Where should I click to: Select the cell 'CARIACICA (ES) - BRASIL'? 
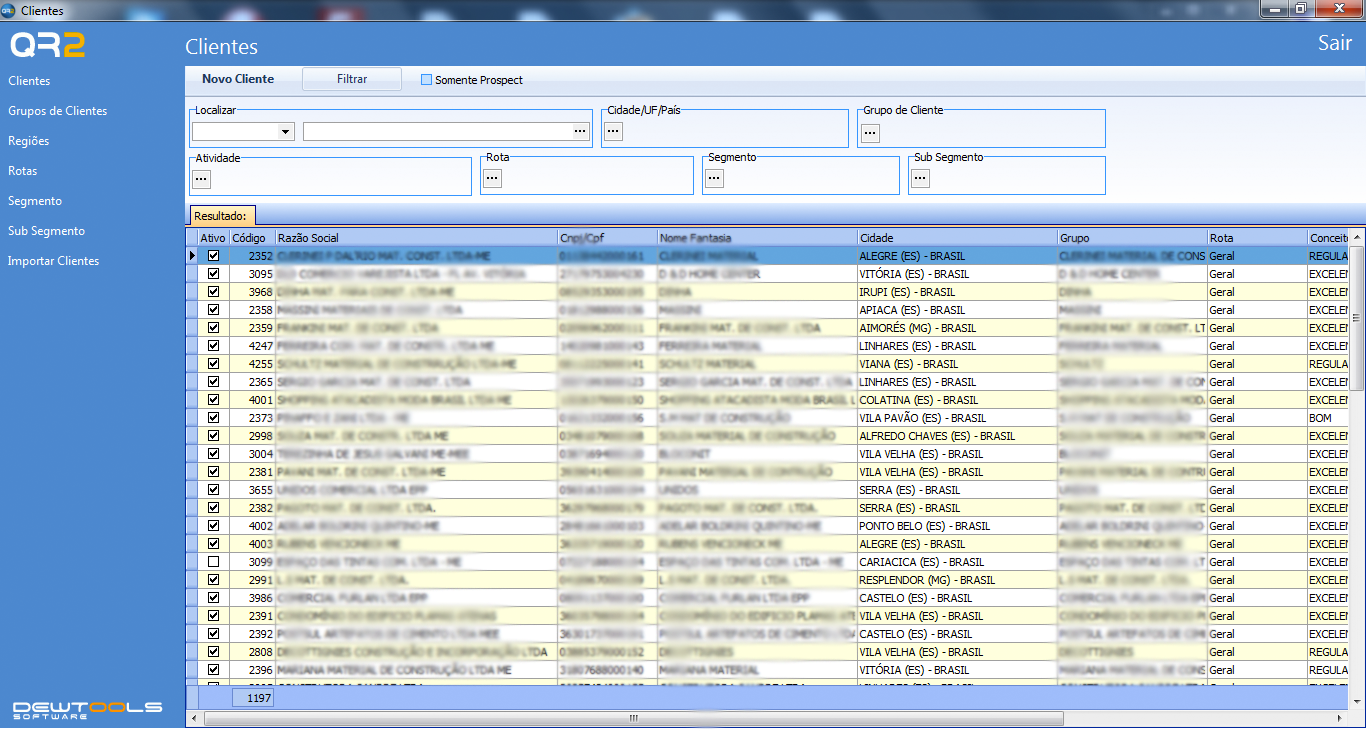coord(957,562)
